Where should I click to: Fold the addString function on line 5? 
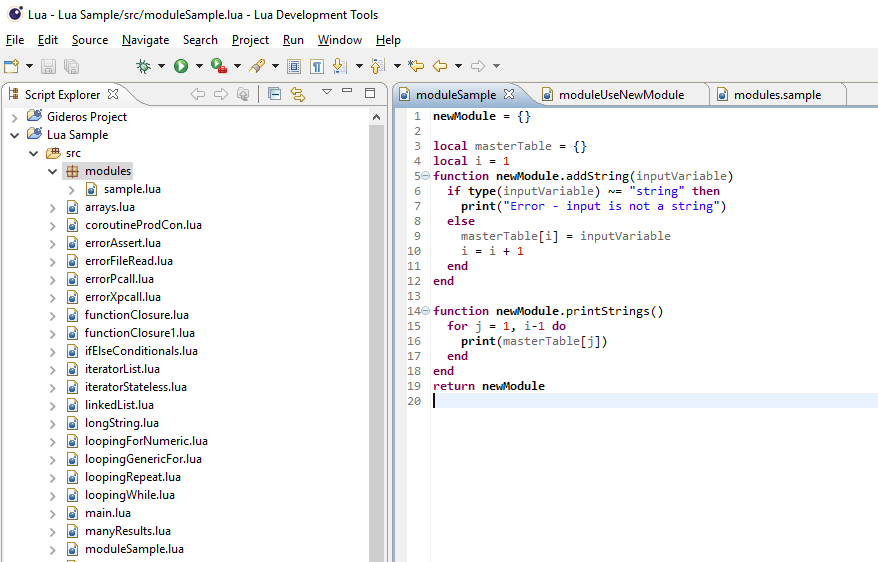click(426, 176)
